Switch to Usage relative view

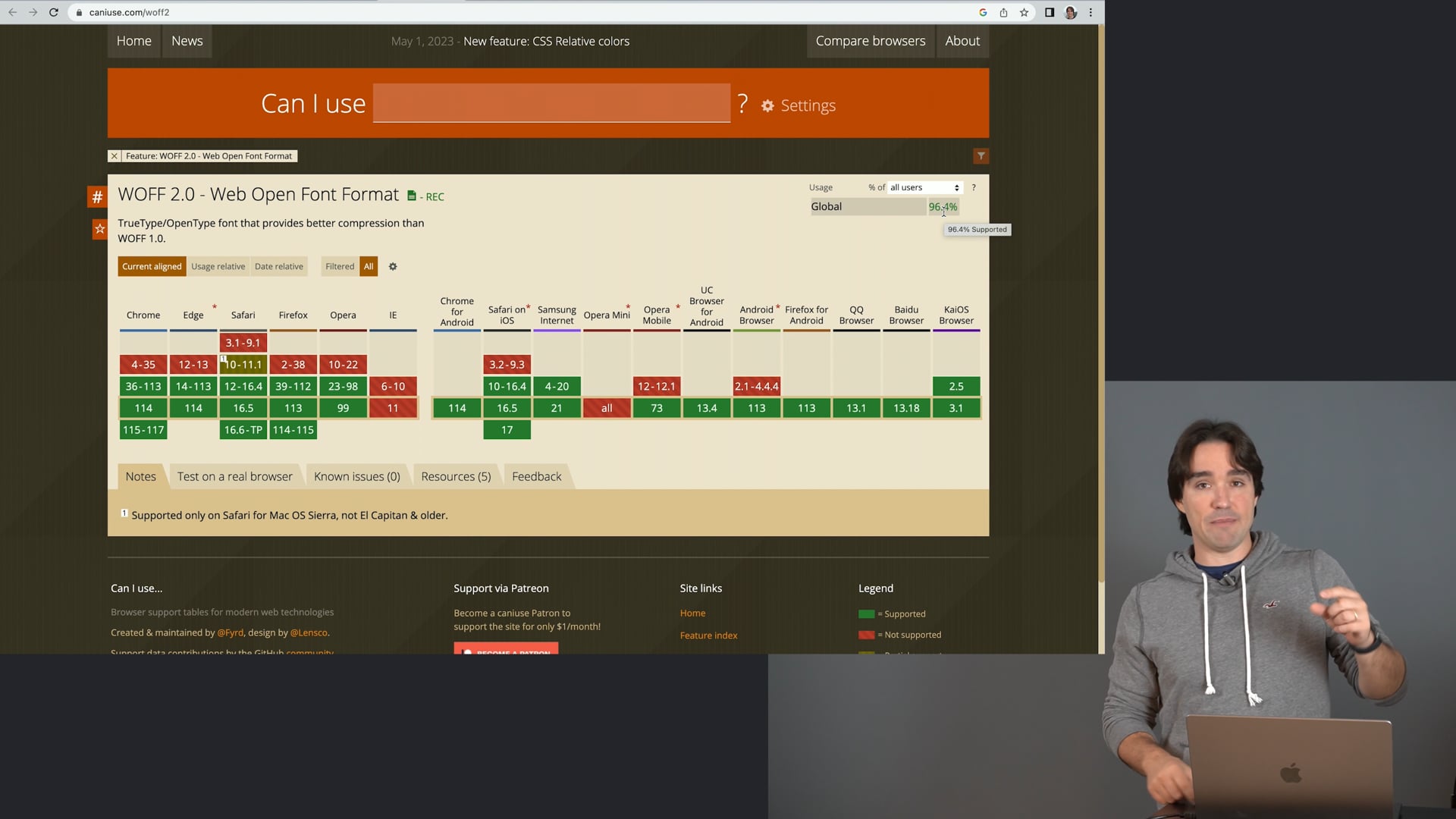coord(218,267)
